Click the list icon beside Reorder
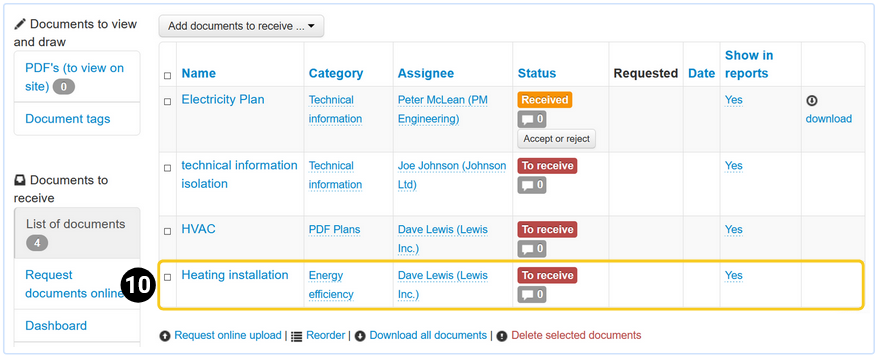The width and height of the screenshot is (879, 362). (x=297, y=336)
